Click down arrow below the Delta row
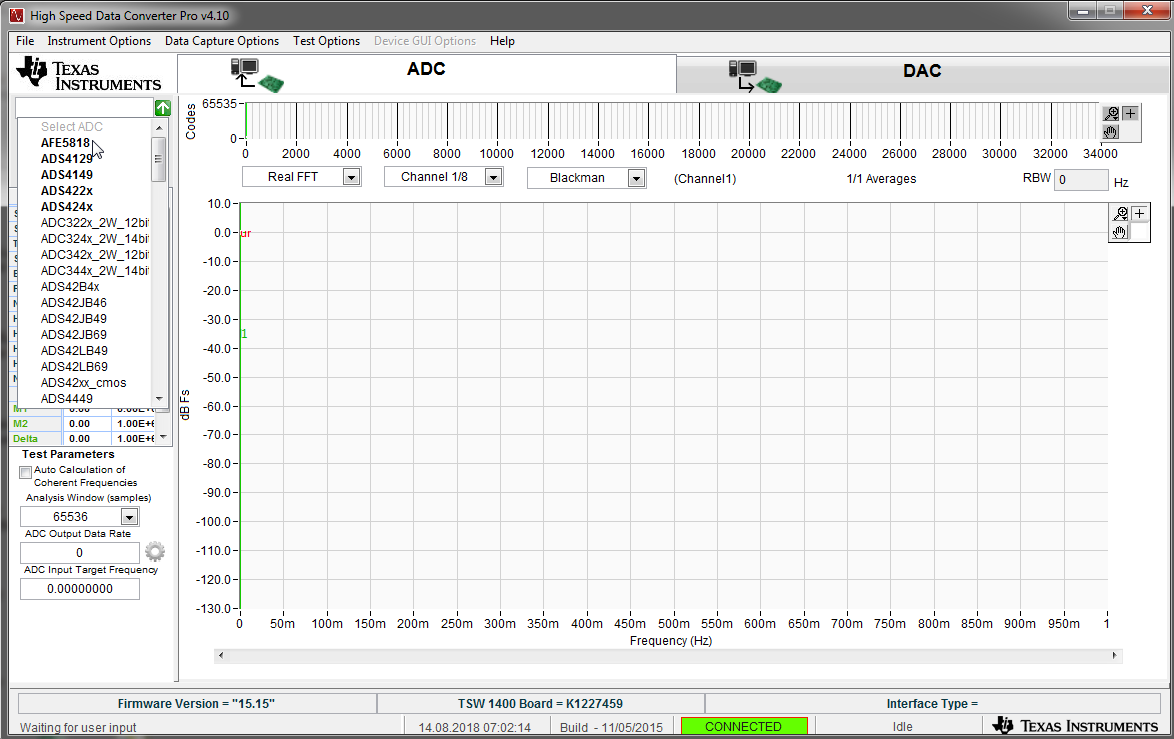The width and height of the screenshot is (1174, 739). (164, 437)
